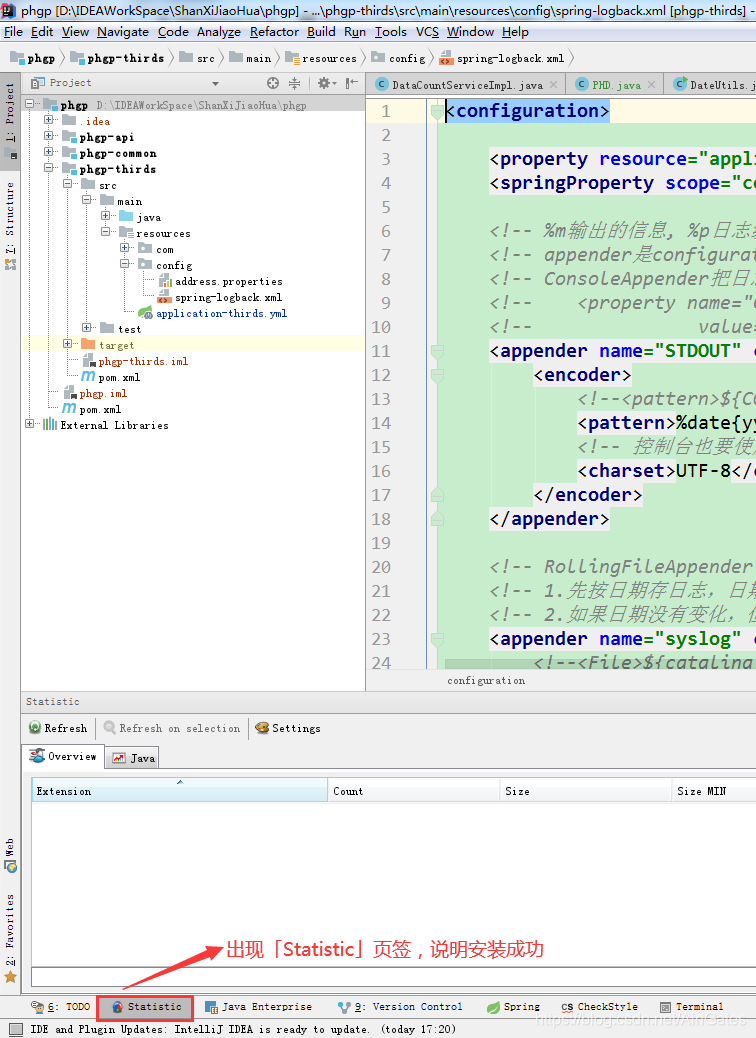Click the collapse all icon in Project panel
Viewport: 756px width, 1038px height.
tap(295, 83)
